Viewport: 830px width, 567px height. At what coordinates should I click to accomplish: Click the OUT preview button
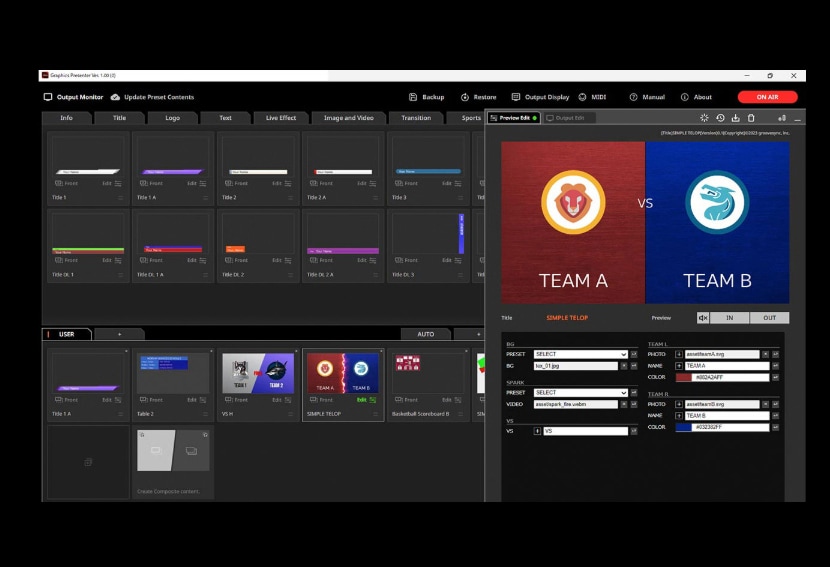point(769,318)
